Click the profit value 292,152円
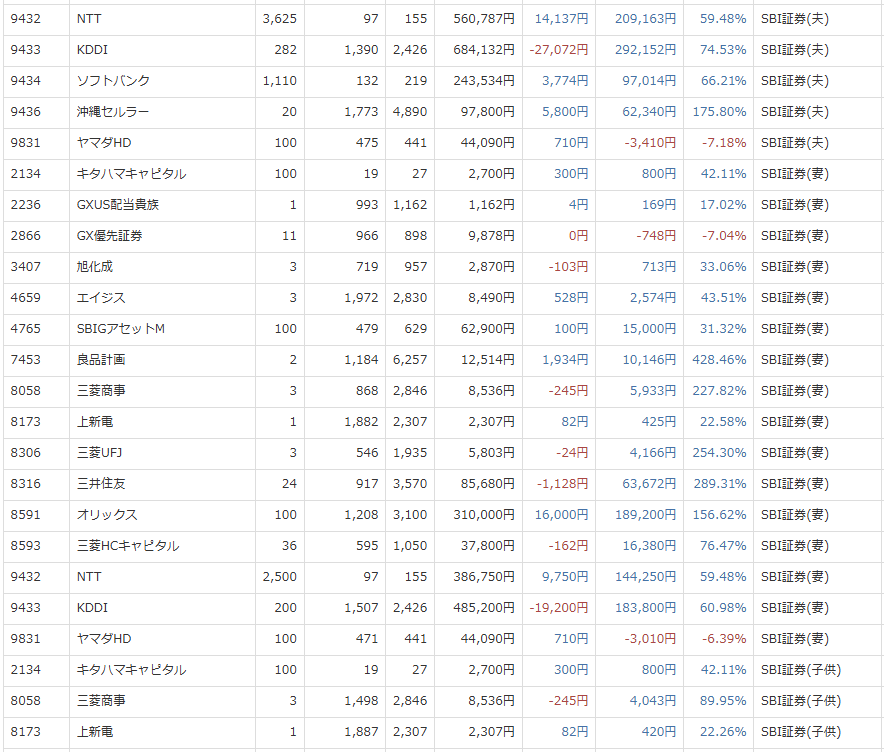 [x=645, y=50]
